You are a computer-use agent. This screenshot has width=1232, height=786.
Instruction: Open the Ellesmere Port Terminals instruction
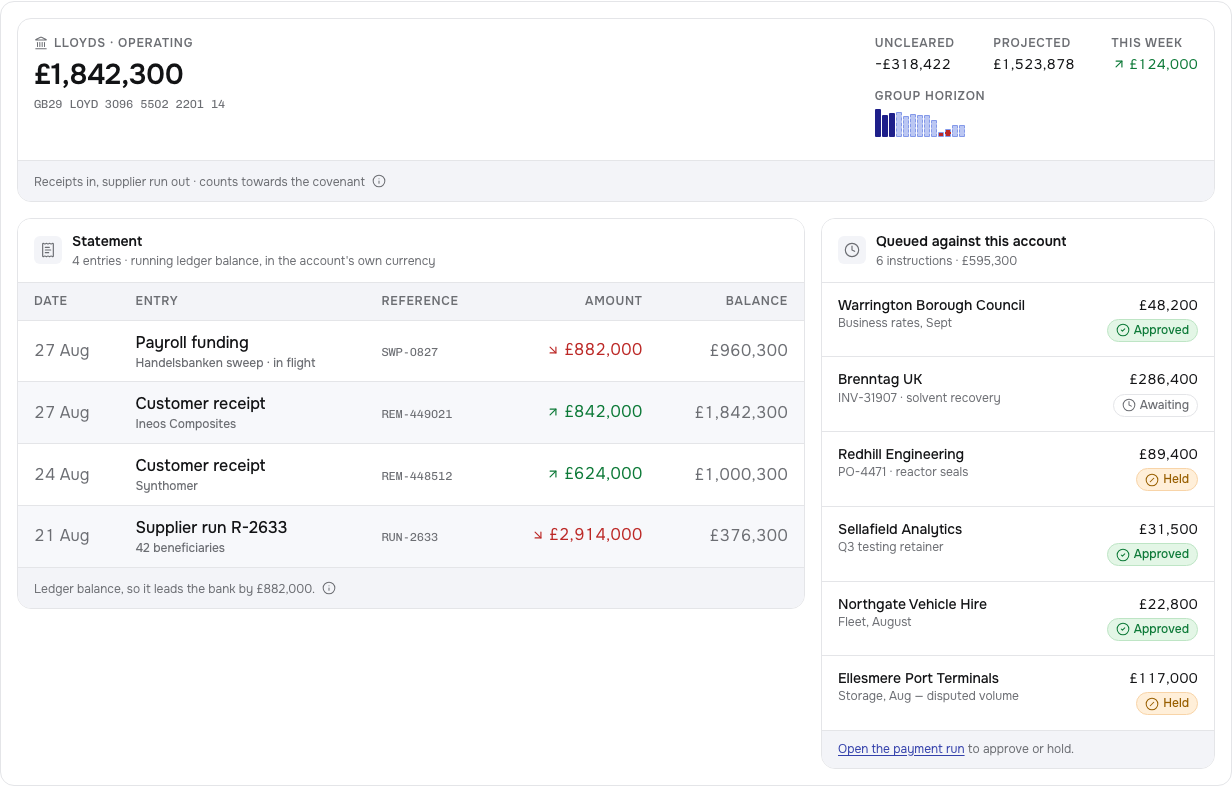coord(1018,693)
